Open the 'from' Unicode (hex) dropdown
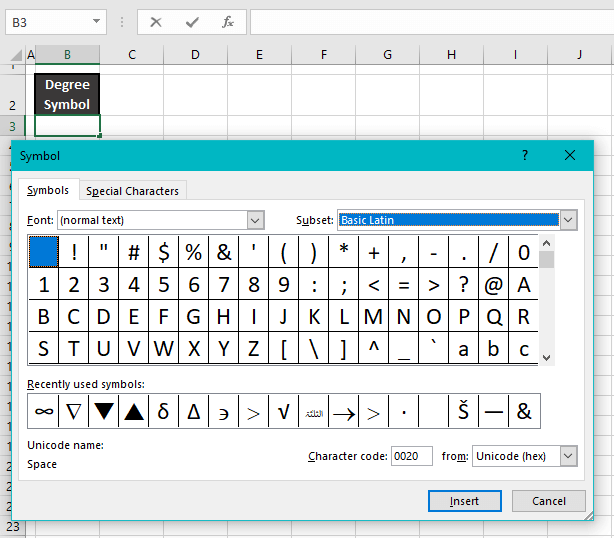614x538 pixels. [568, 456]
